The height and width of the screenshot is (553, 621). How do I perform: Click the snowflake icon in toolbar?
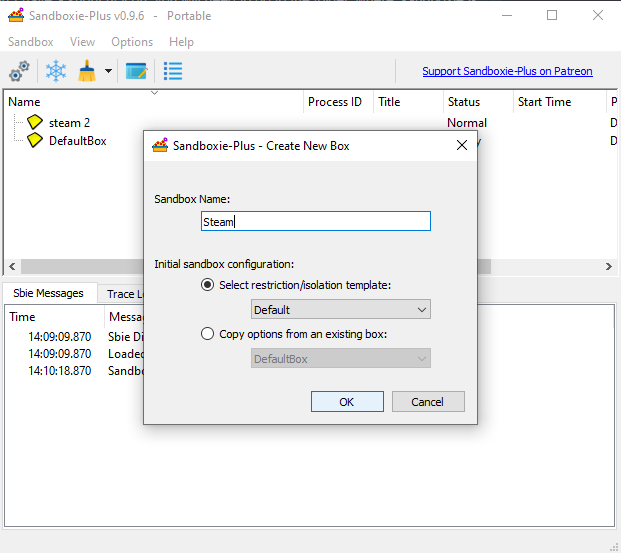(55, 71)
